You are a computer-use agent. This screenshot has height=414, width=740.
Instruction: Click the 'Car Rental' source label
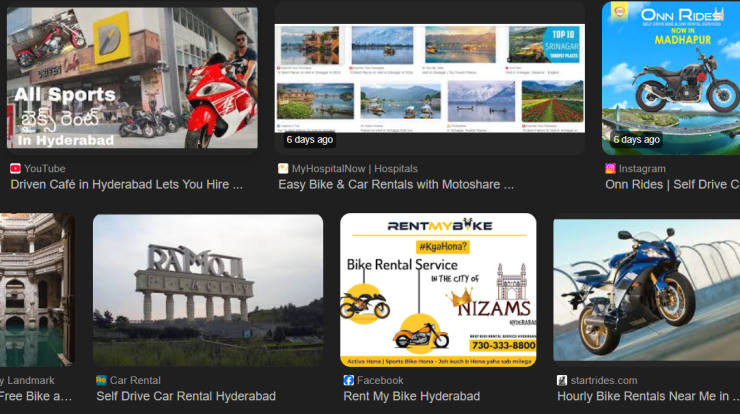pyautogui.click(x=135, y=380)
